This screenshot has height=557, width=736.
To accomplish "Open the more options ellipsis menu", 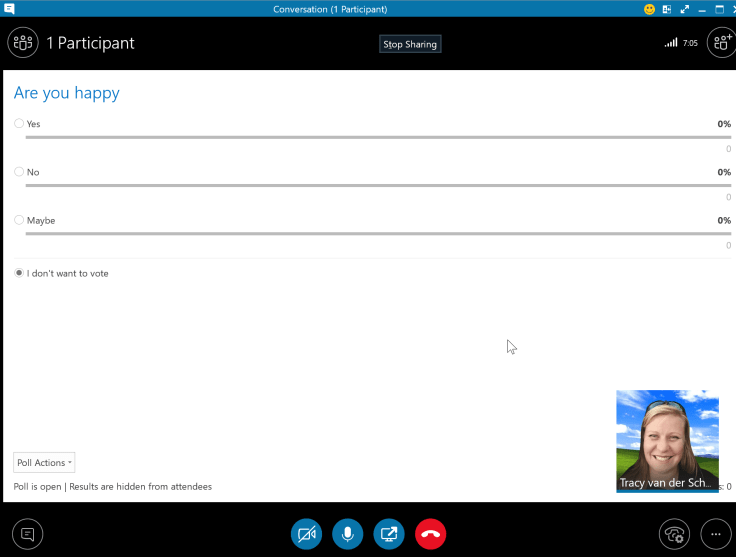I will coord(715,534).
